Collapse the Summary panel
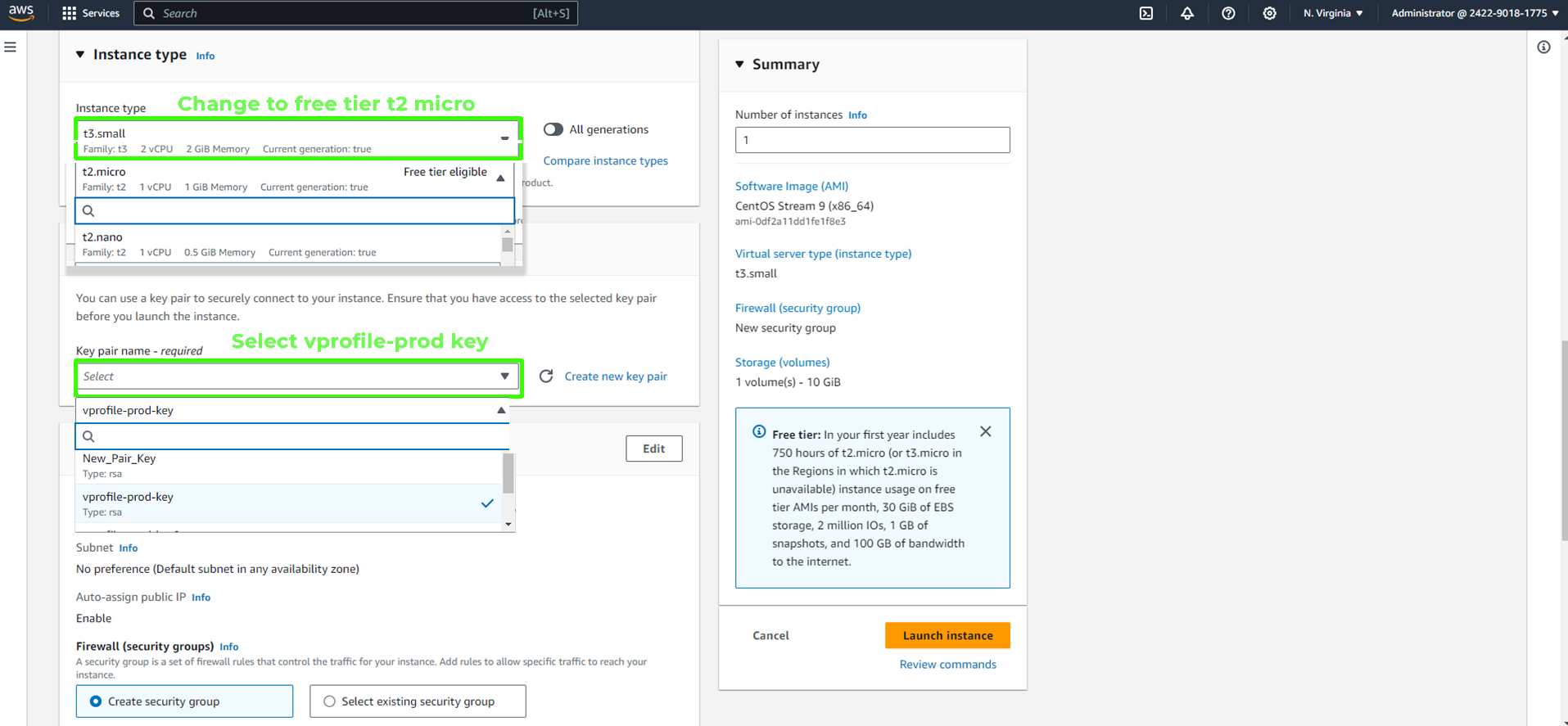Viewport: 1568px width, 726px height. (x=739, y=64)
